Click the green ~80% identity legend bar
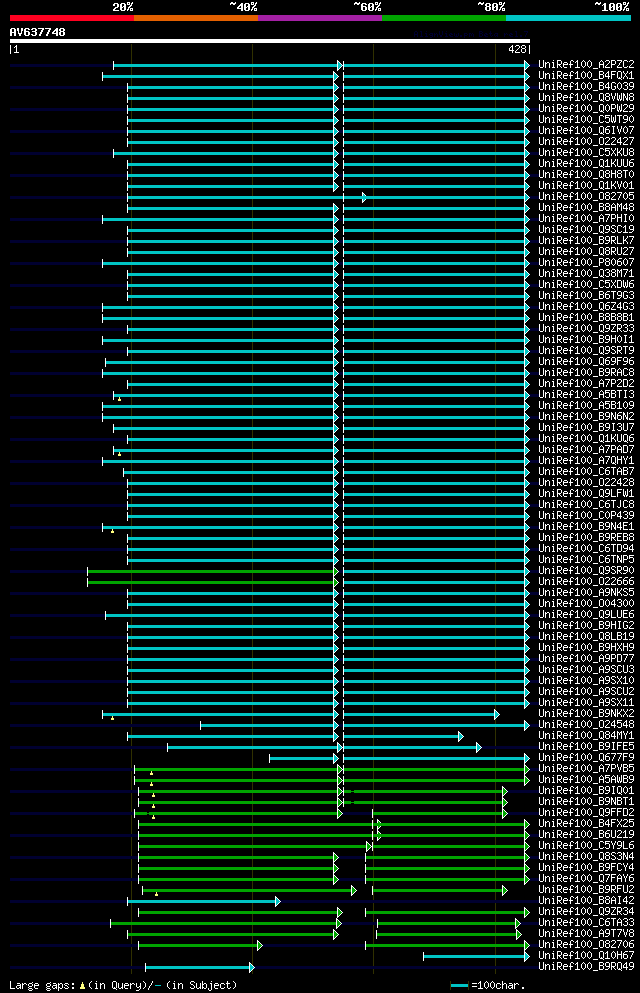 (x=444, y=18)
